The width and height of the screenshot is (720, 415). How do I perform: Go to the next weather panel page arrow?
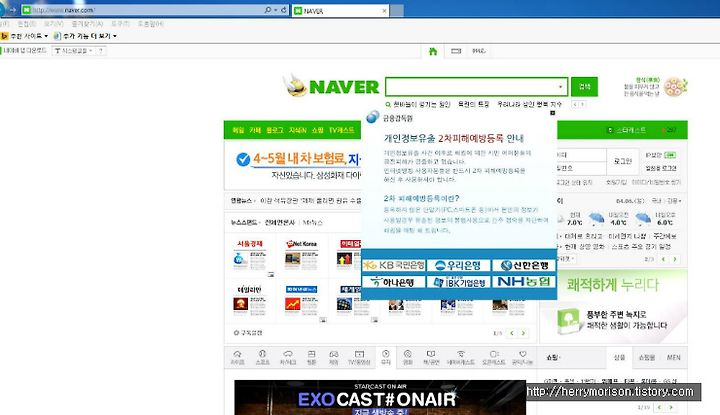(x=675, y=259)
